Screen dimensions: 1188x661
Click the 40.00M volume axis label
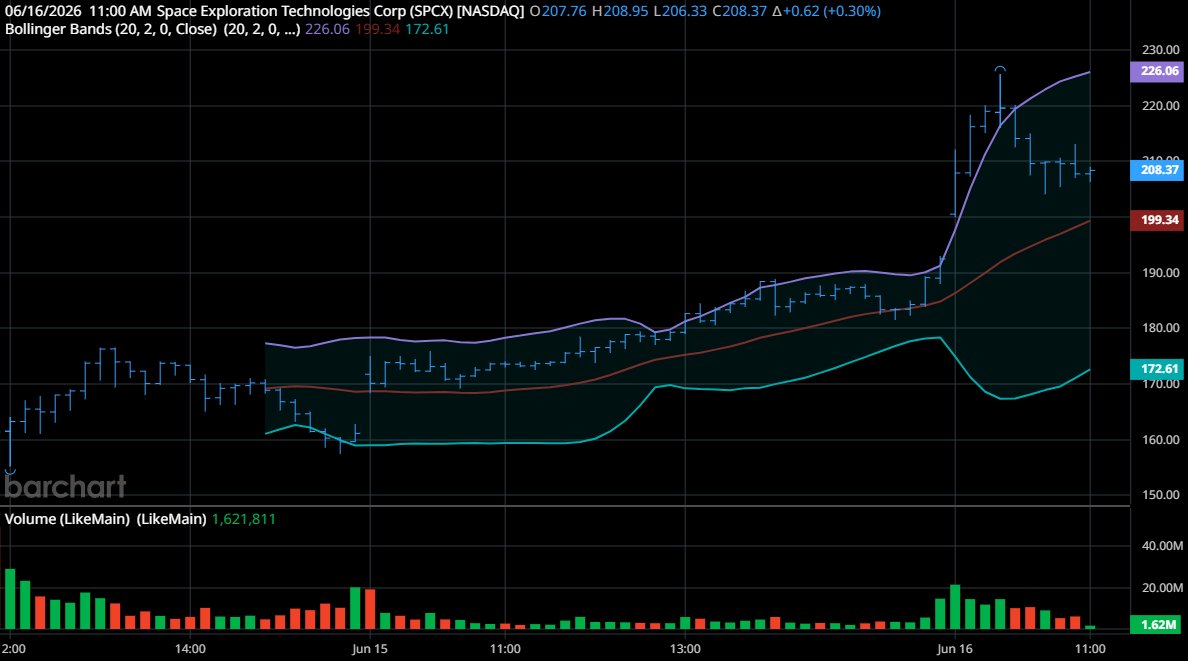[x=1162, y=546]
